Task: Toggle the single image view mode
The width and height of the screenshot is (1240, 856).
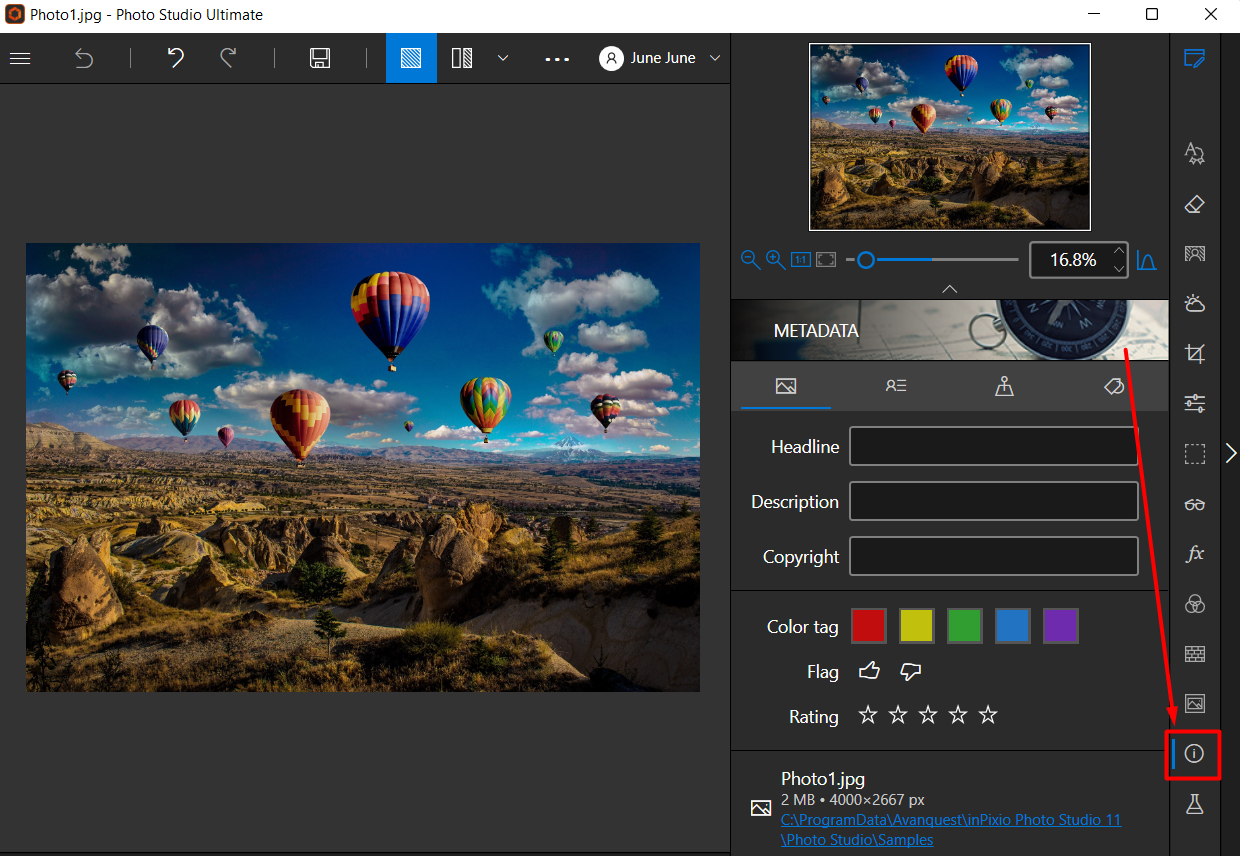Action: click(411, 58)
